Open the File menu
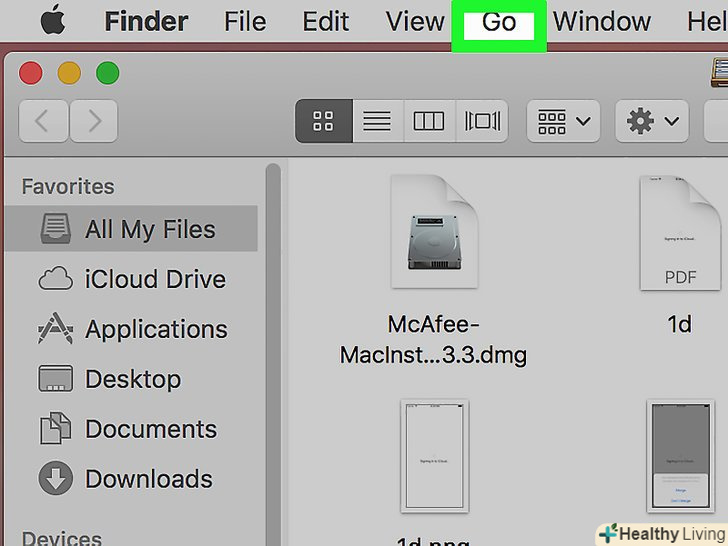728x546 pixels. coord(245,21)
